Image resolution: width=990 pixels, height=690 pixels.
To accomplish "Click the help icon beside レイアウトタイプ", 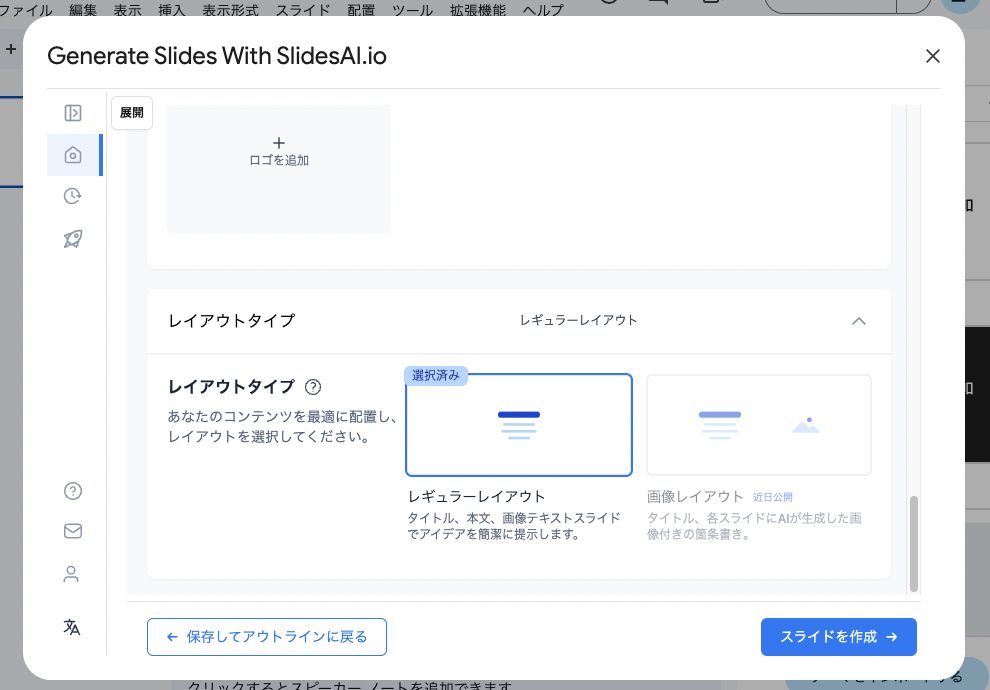I will tap(313, 387).
